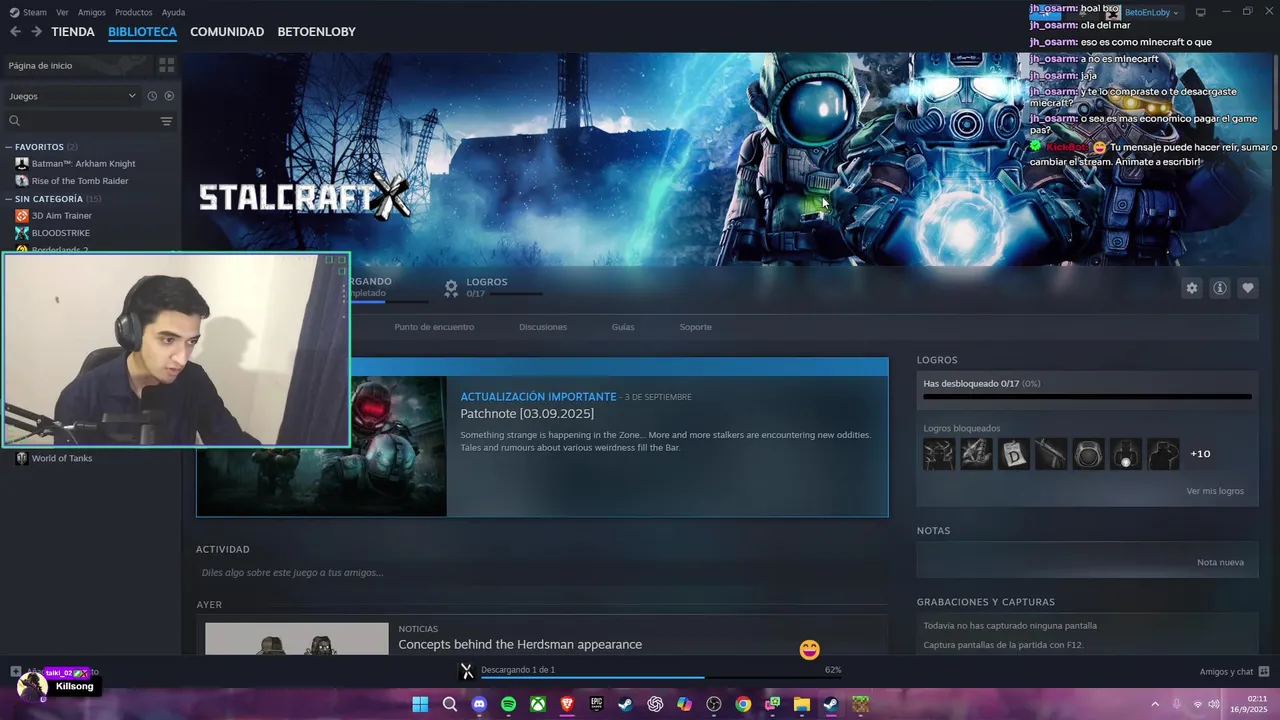The image size is (1280, 720).
Task: Click Nota nueva button
Action: pos(1220,562)
